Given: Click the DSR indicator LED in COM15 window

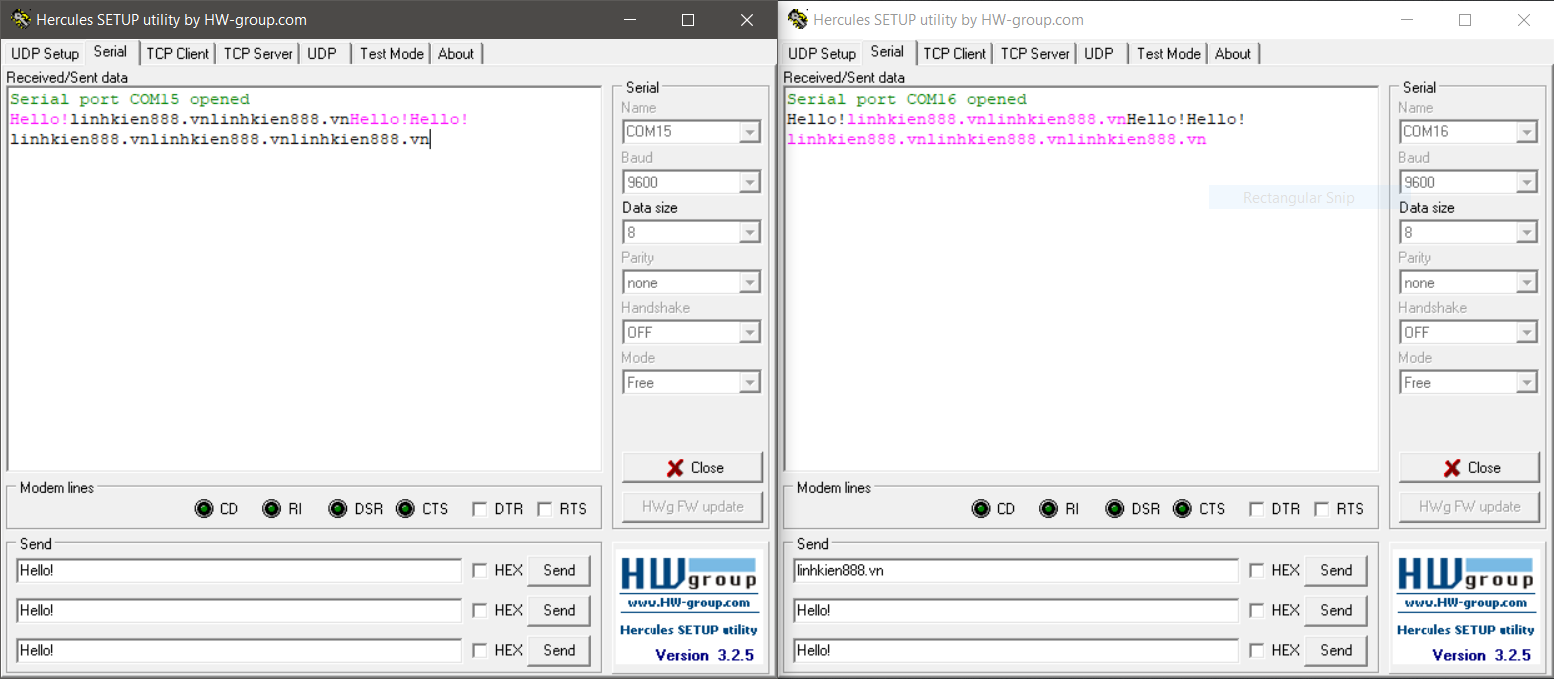Looking at the screenshot, I should (338, 509).
